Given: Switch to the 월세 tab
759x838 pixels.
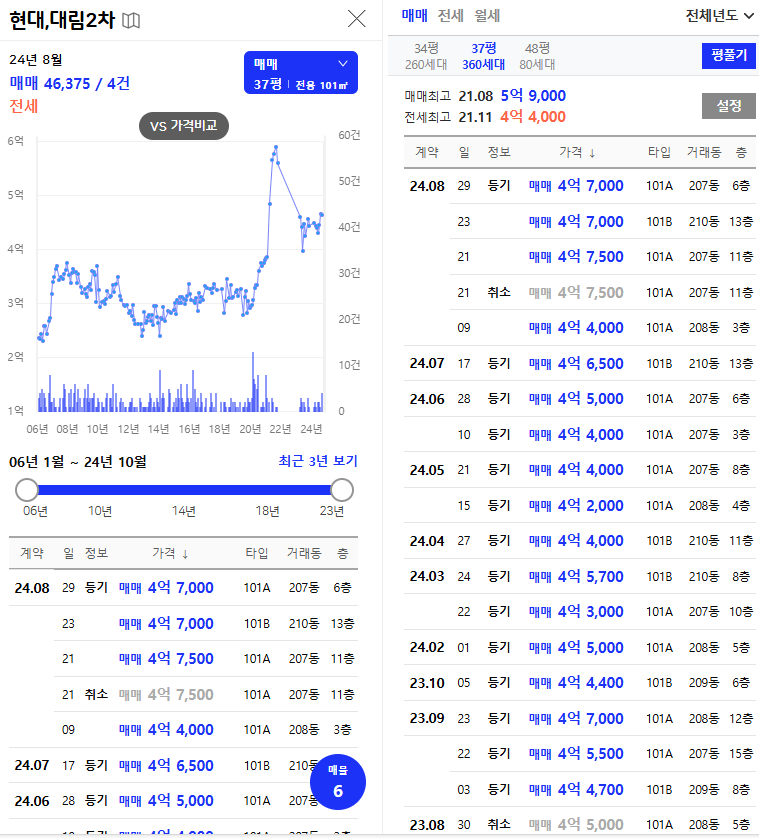Looking at the screenshot, I should [487, 15].
